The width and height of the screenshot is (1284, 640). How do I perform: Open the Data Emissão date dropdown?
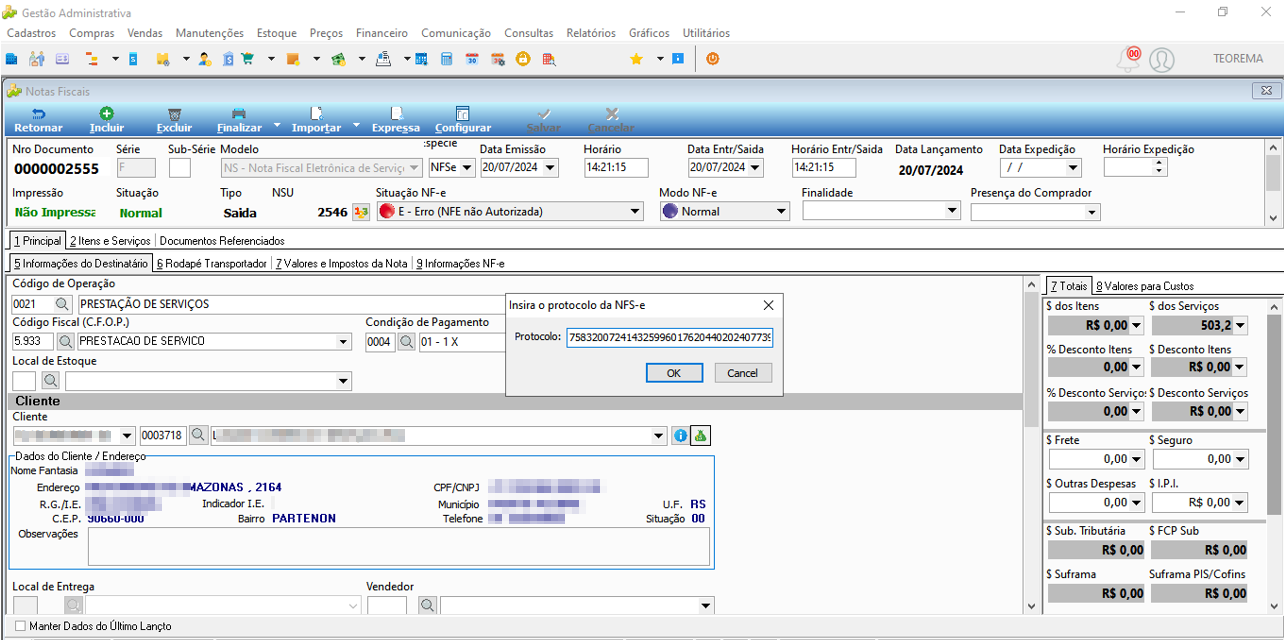click(551, 168)
